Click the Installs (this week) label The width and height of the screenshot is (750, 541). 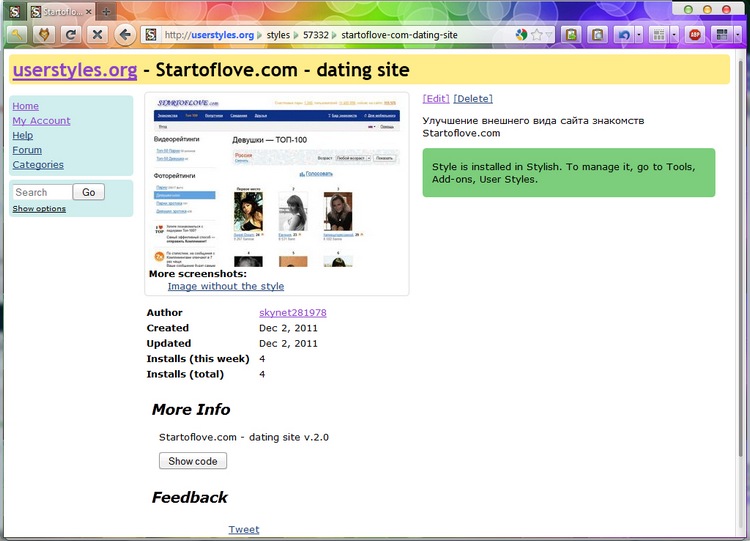point(198,359)
